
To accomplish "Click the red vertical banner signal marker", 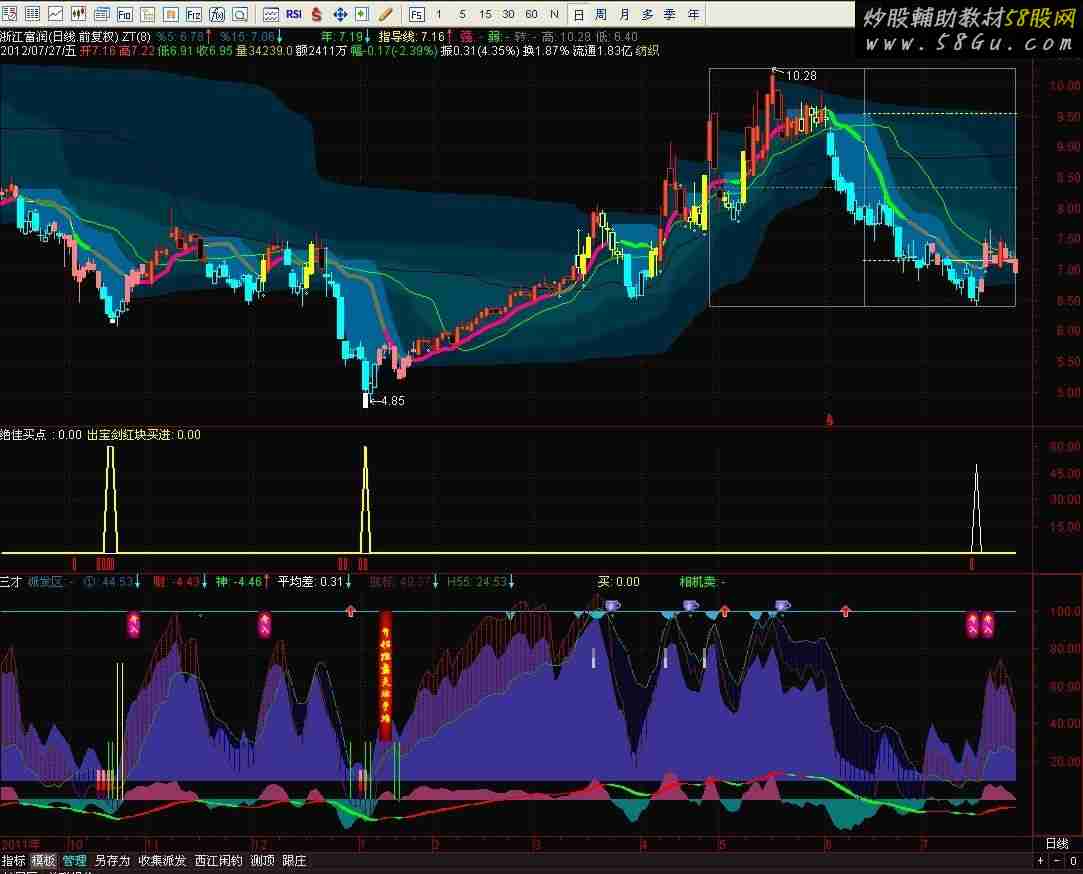I will coord(385,675).
